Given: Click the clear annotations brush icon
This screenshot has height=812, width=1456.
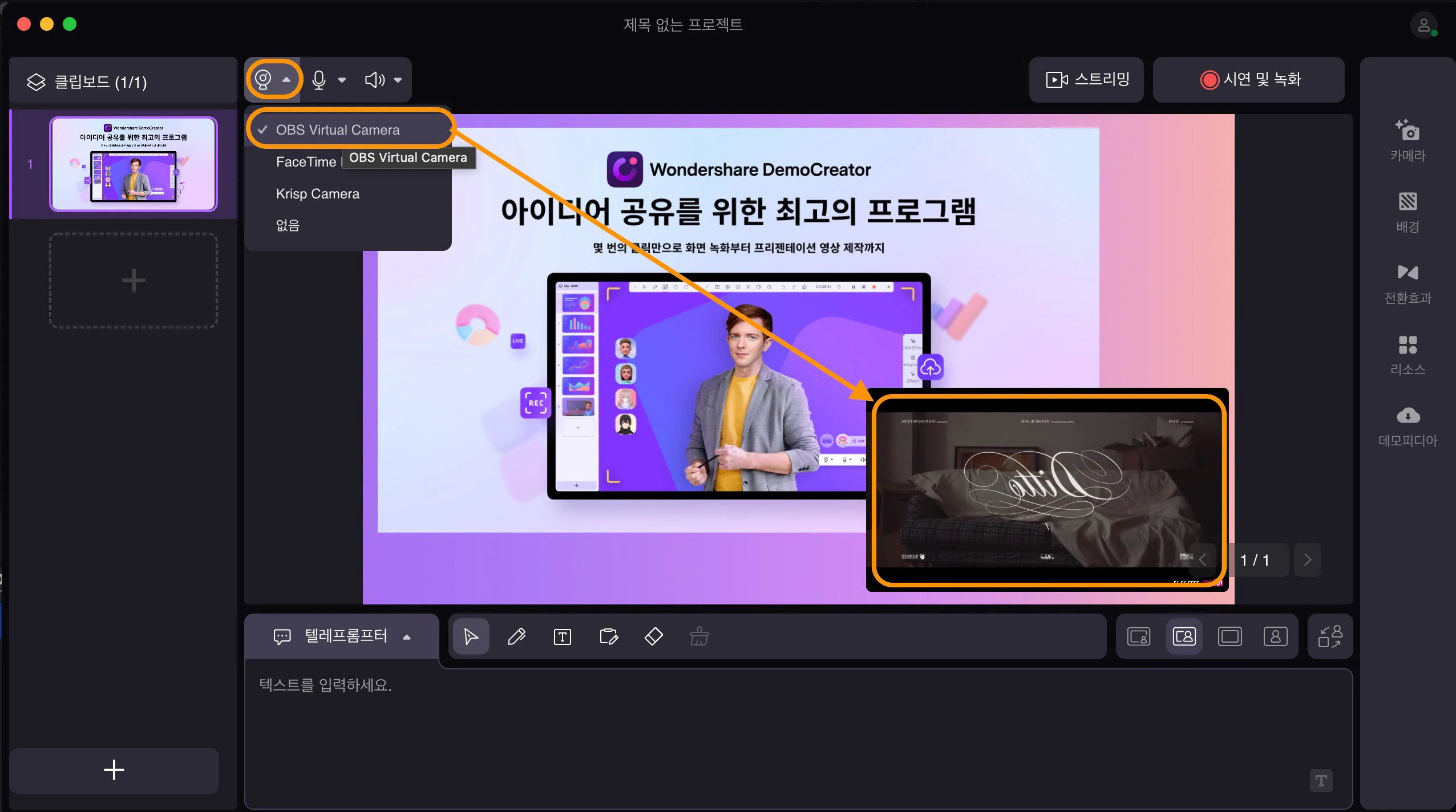Looking at the screenshot, I should [x=699, y=636].
